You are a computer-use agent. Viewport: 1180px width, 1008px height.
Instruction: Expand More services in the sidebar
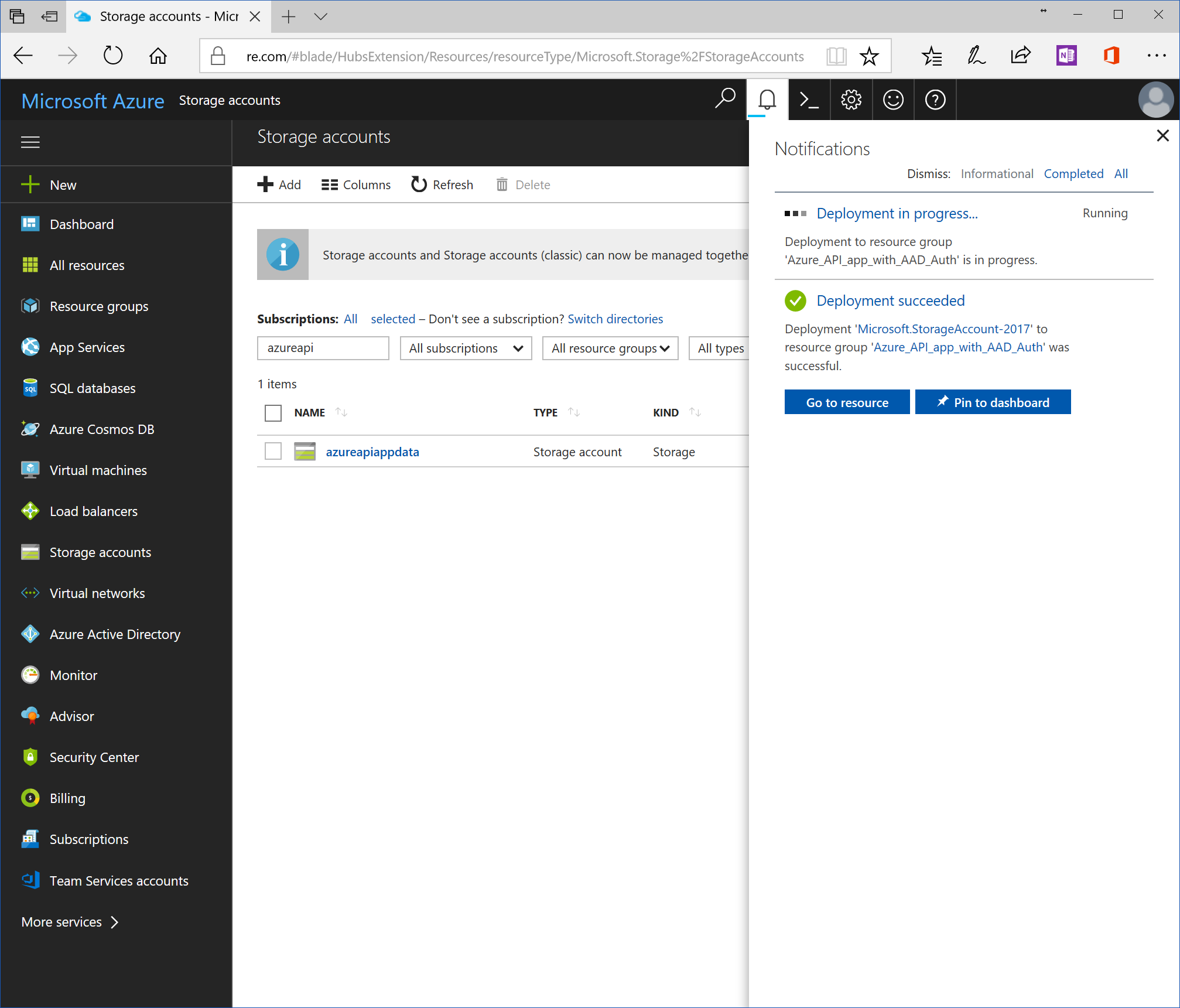tap(70, 922)
